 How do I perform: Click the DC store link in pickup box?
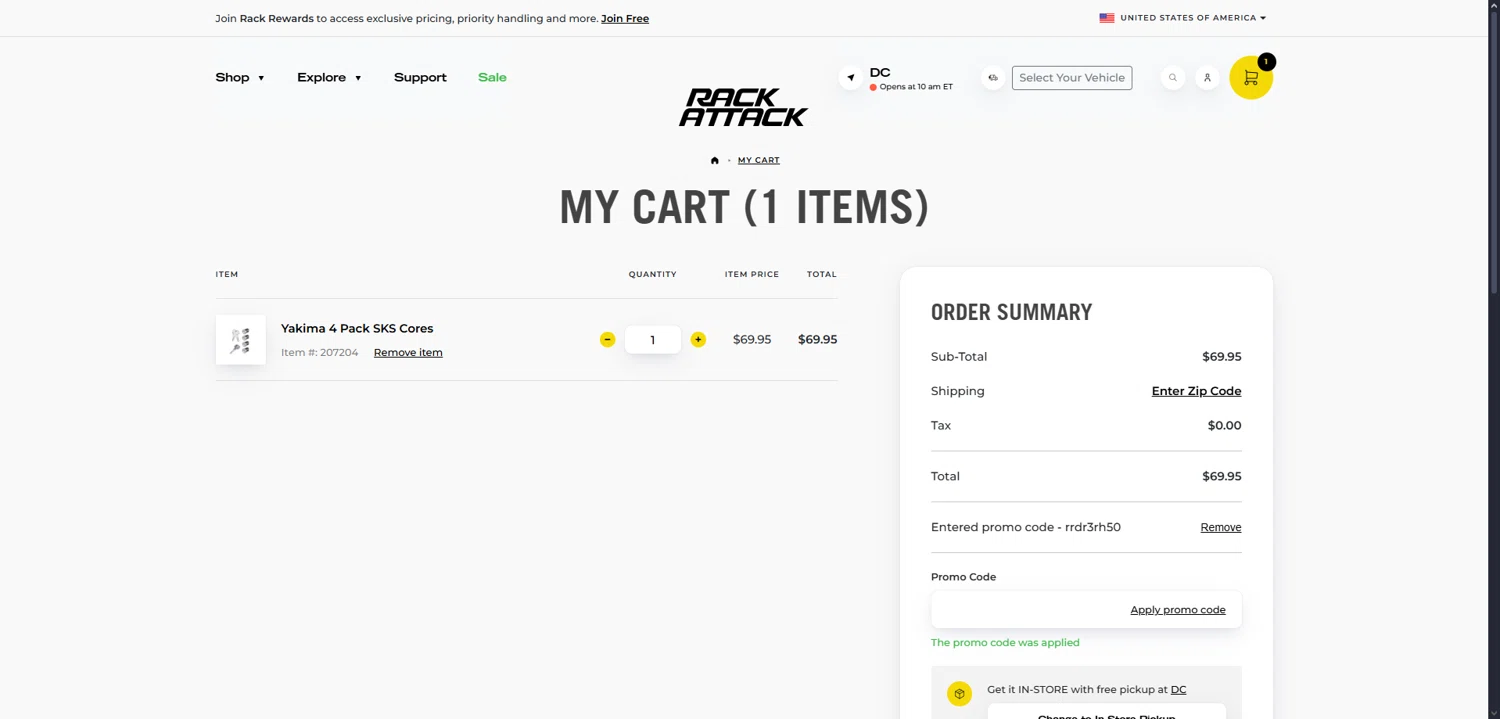(1178, 690)
